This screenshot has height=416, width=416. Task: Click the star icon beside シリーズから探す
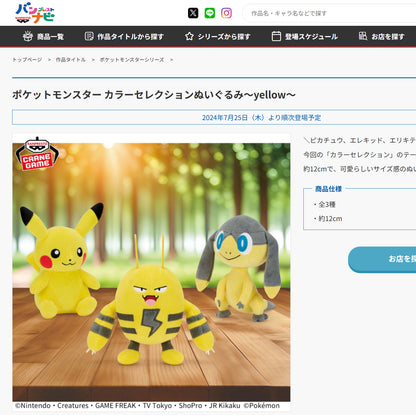[189, 36]
